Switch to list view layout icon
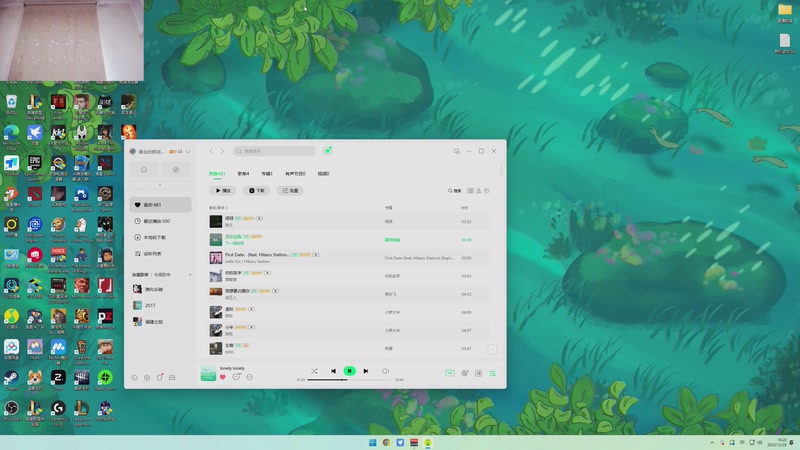 click(x=470, y=191)
